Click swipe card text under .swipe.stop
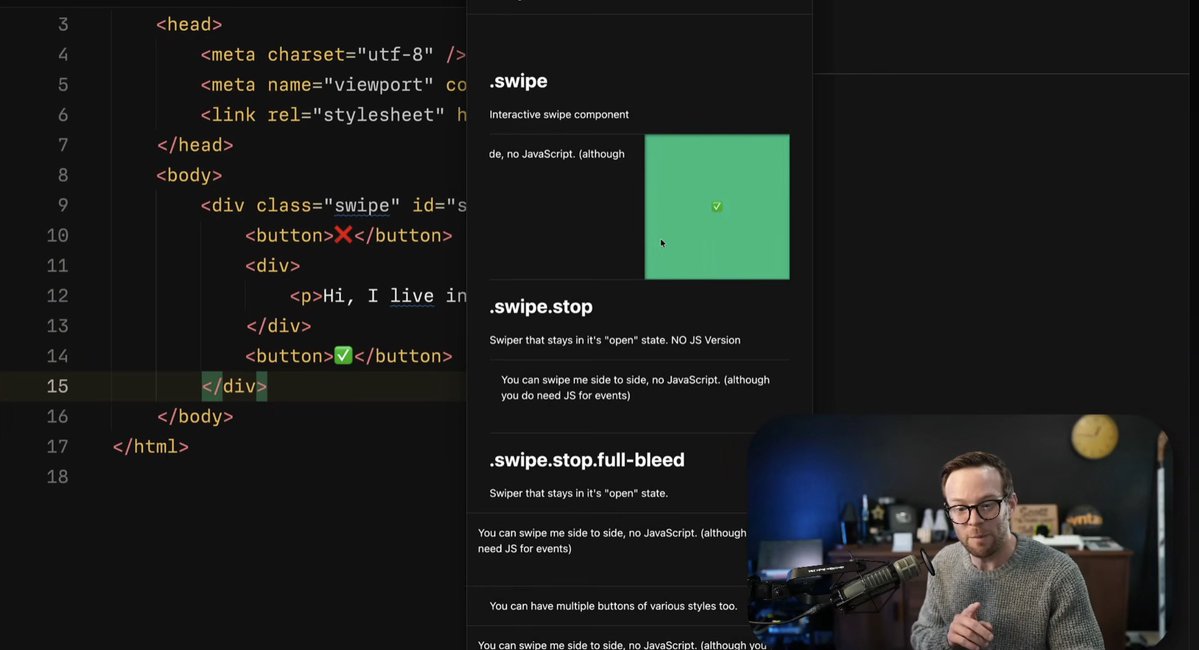The height and width of the screenshot is (650, 1199). (x=635, y=388)
